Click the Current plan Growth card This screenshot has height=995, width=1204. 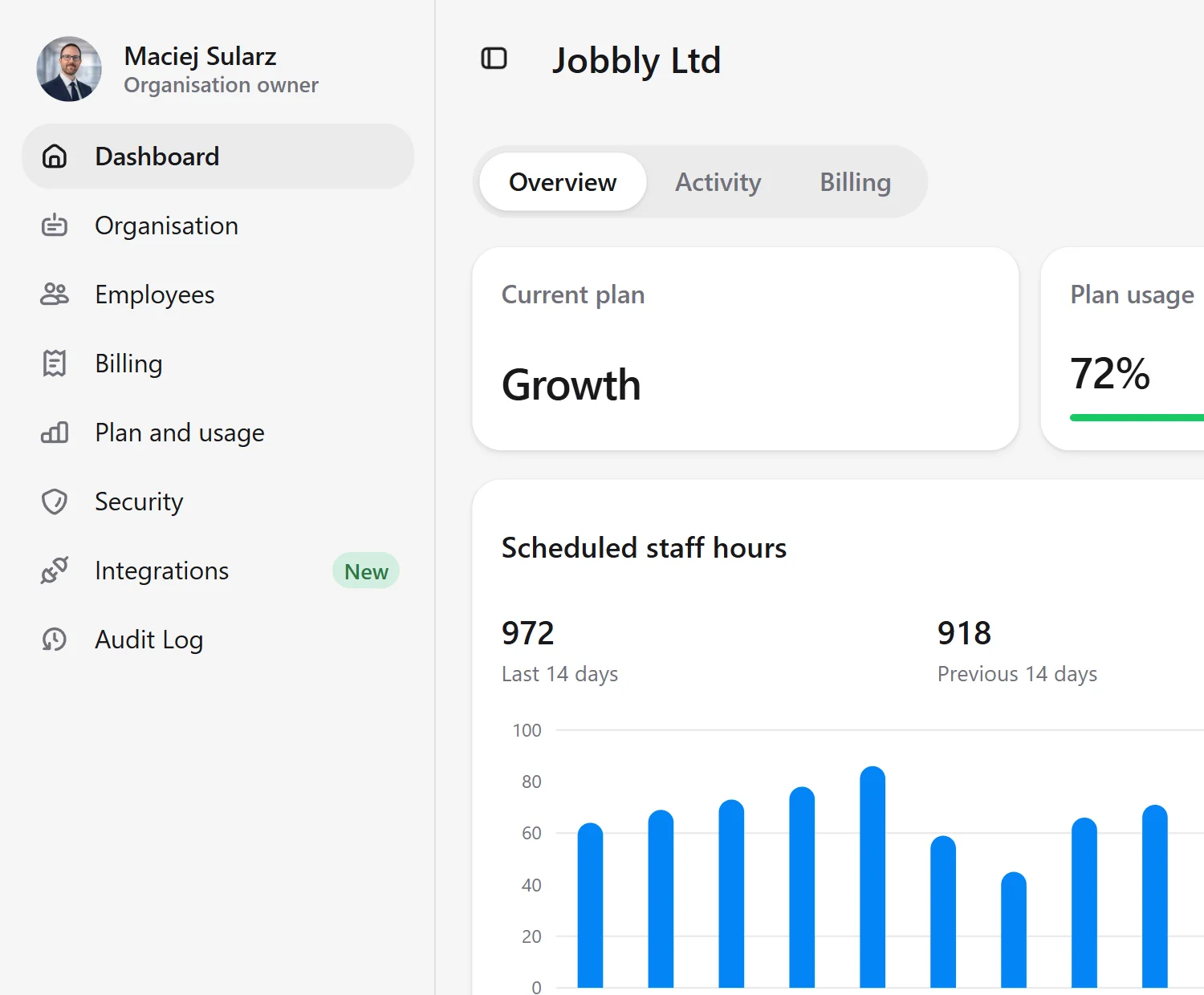tap(746, 349)
